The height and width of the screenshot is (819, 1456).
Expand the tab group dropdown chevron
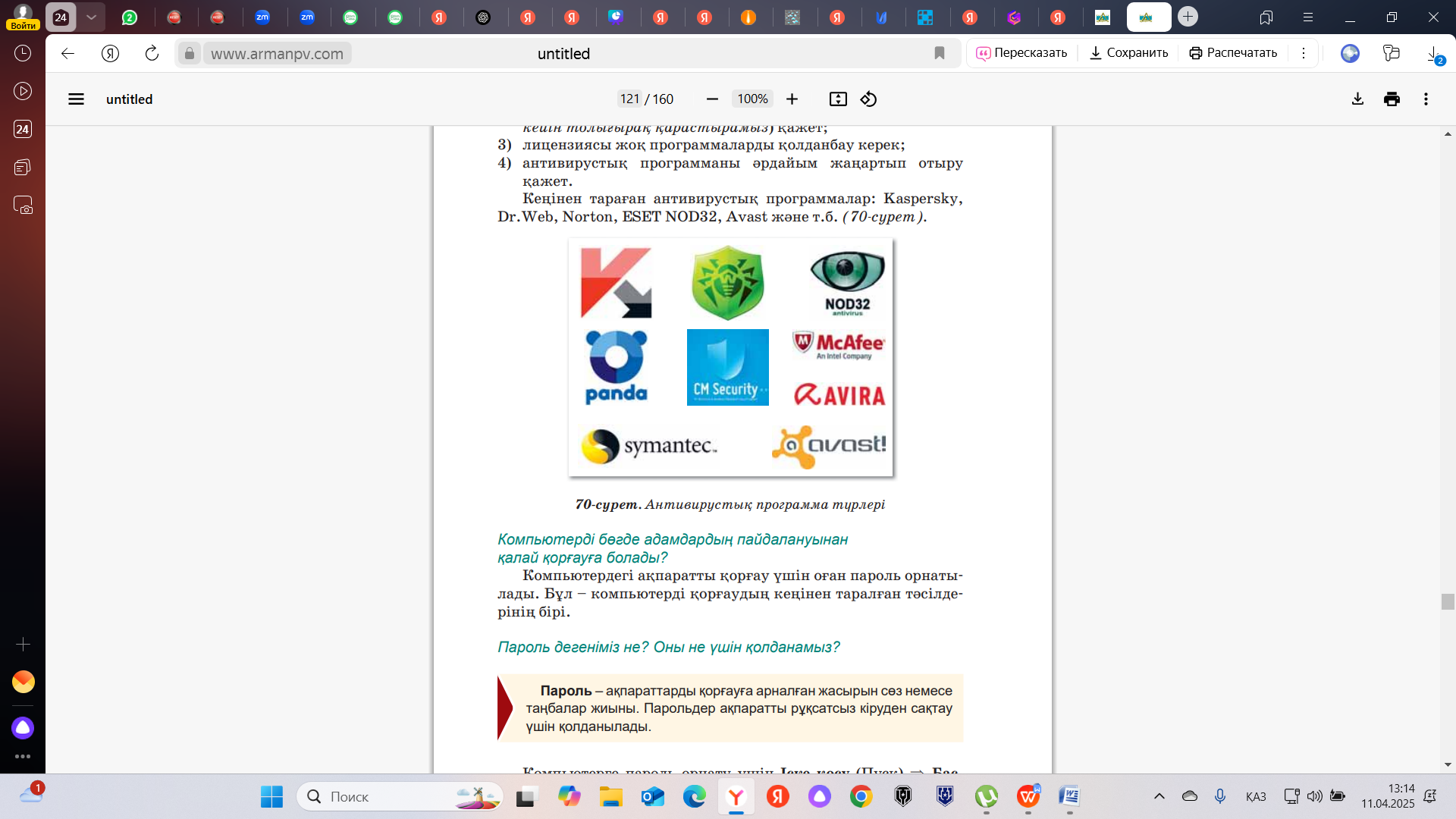tap(91, 17)
